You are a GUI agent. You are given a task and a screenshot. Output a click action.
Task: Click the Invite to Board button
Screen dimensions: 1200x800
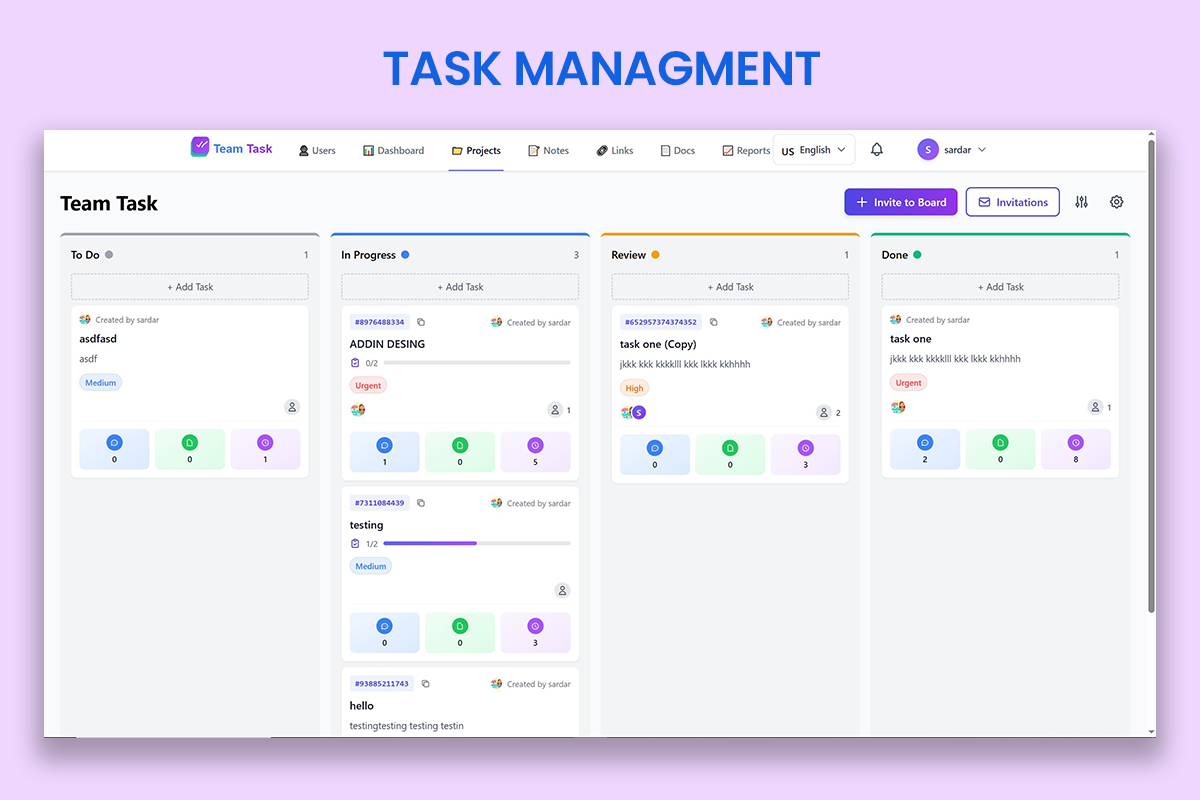[x=900, y=201]
